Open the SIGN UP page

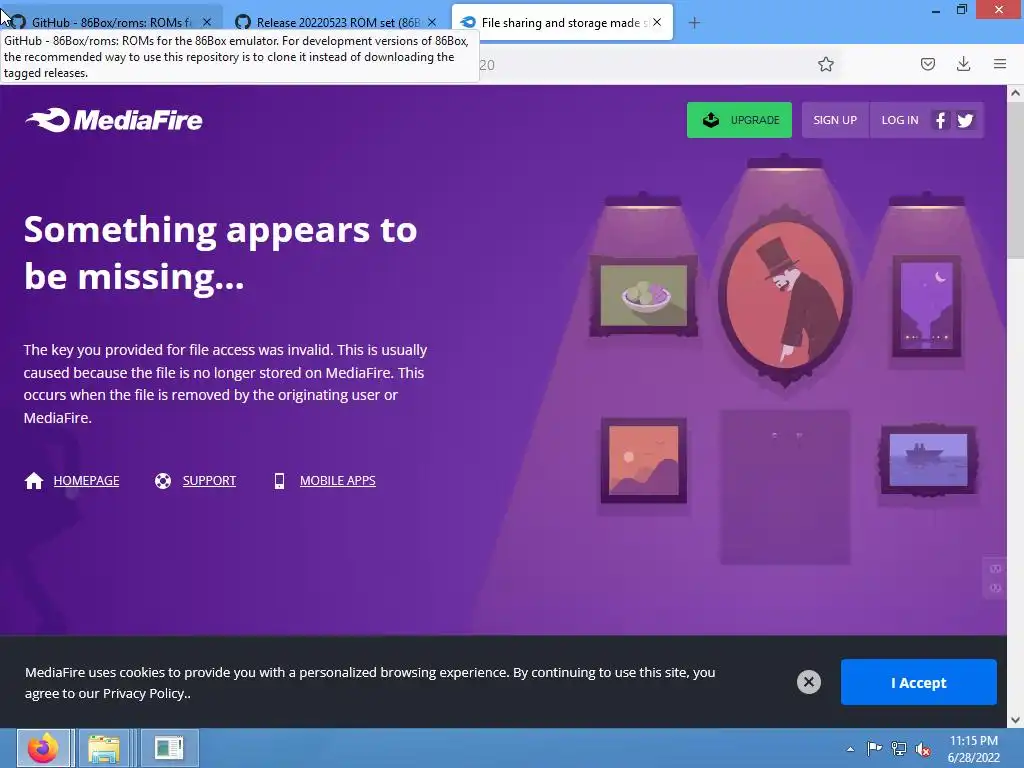pyautogui.click(x=835, y=120)
